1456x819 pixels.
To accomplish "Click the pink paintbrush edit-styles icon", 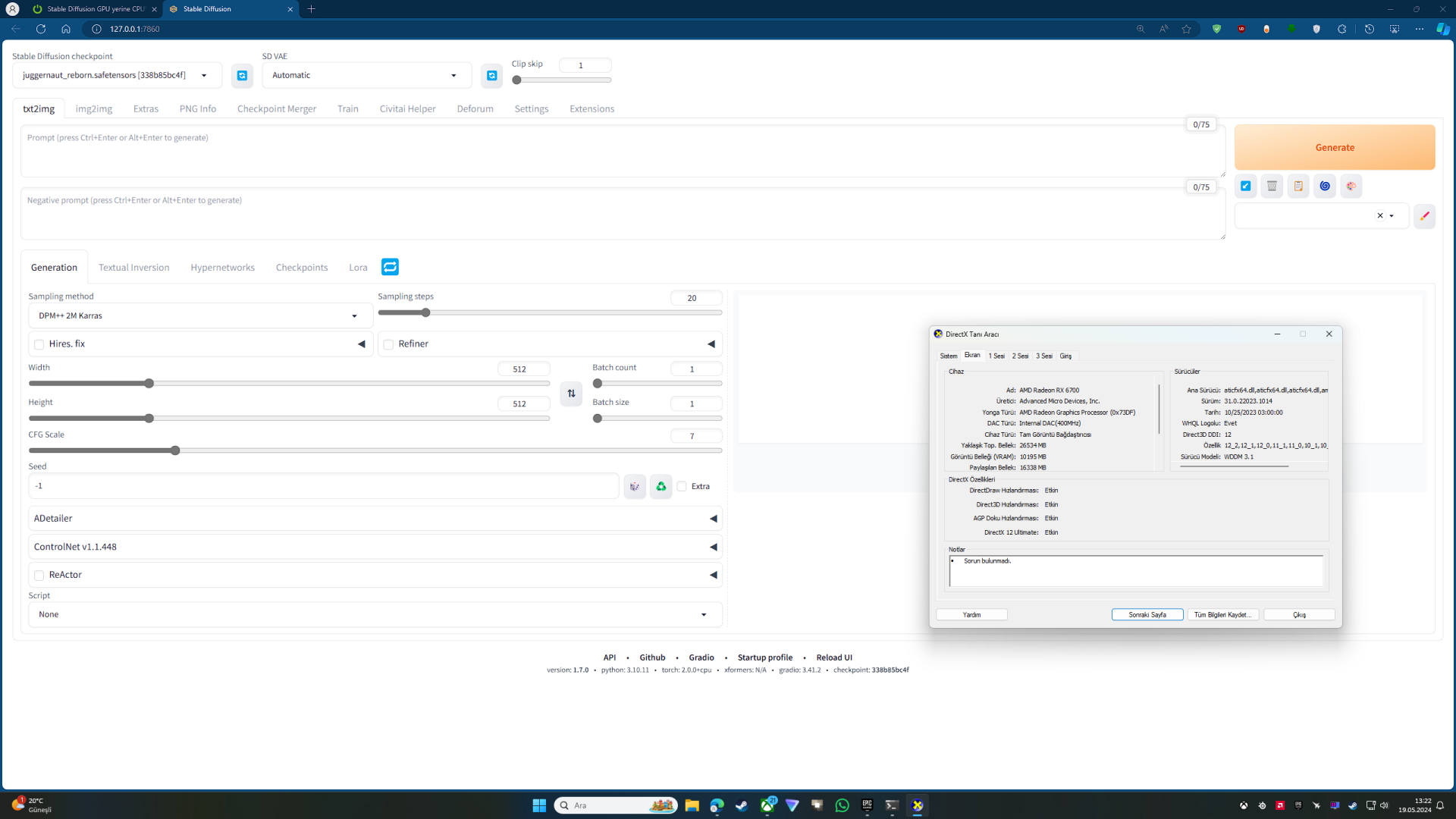I will pos(1424,216).
